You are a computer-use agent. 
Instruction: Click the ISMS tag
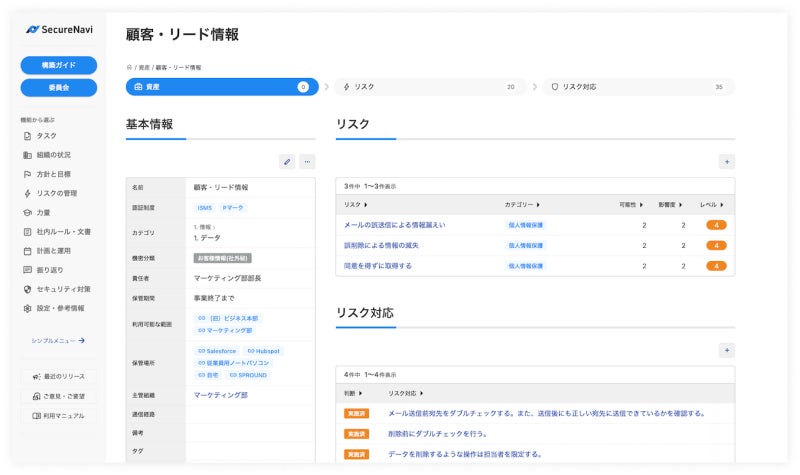pyautogui.click(x=205, y=208)
